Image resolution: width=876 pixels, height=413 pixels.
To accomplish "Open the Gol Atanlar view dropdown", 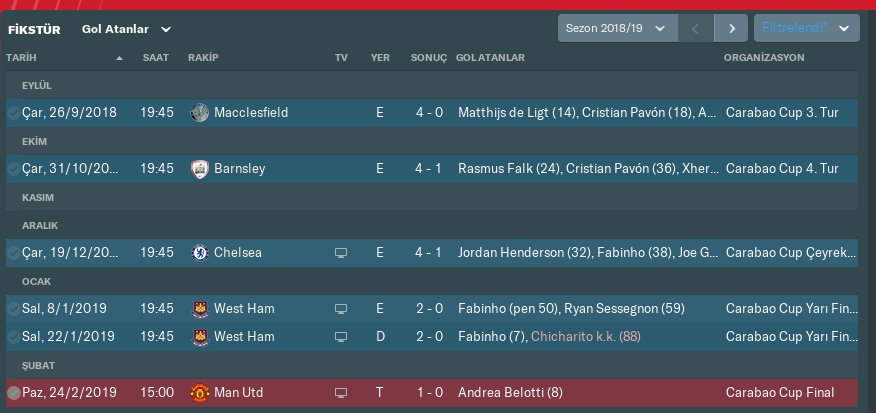I will coord(127,29).
